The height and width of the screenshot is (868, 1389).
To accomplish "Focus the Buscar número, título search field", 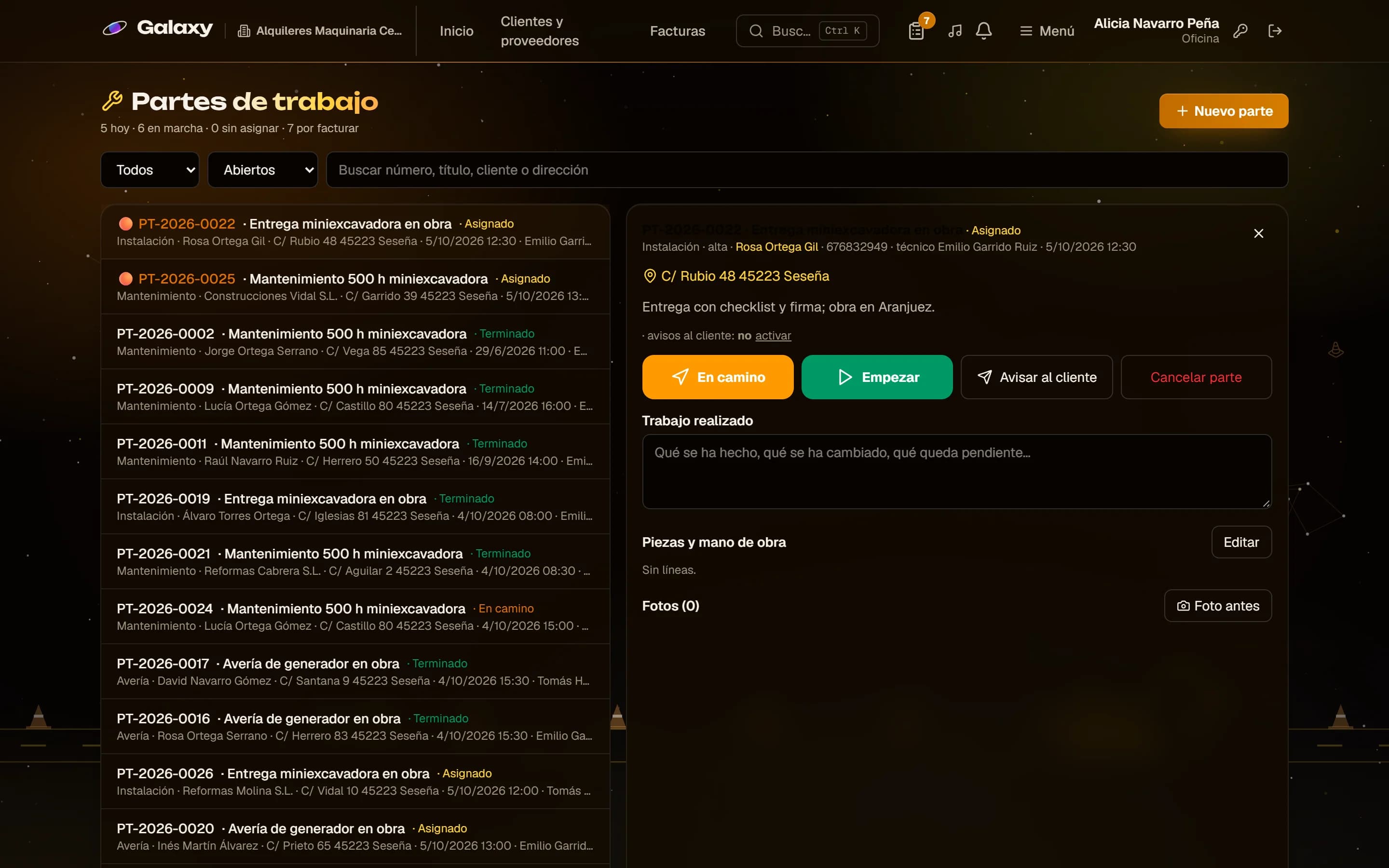I will pyautogui.click(x=807, y=170).
